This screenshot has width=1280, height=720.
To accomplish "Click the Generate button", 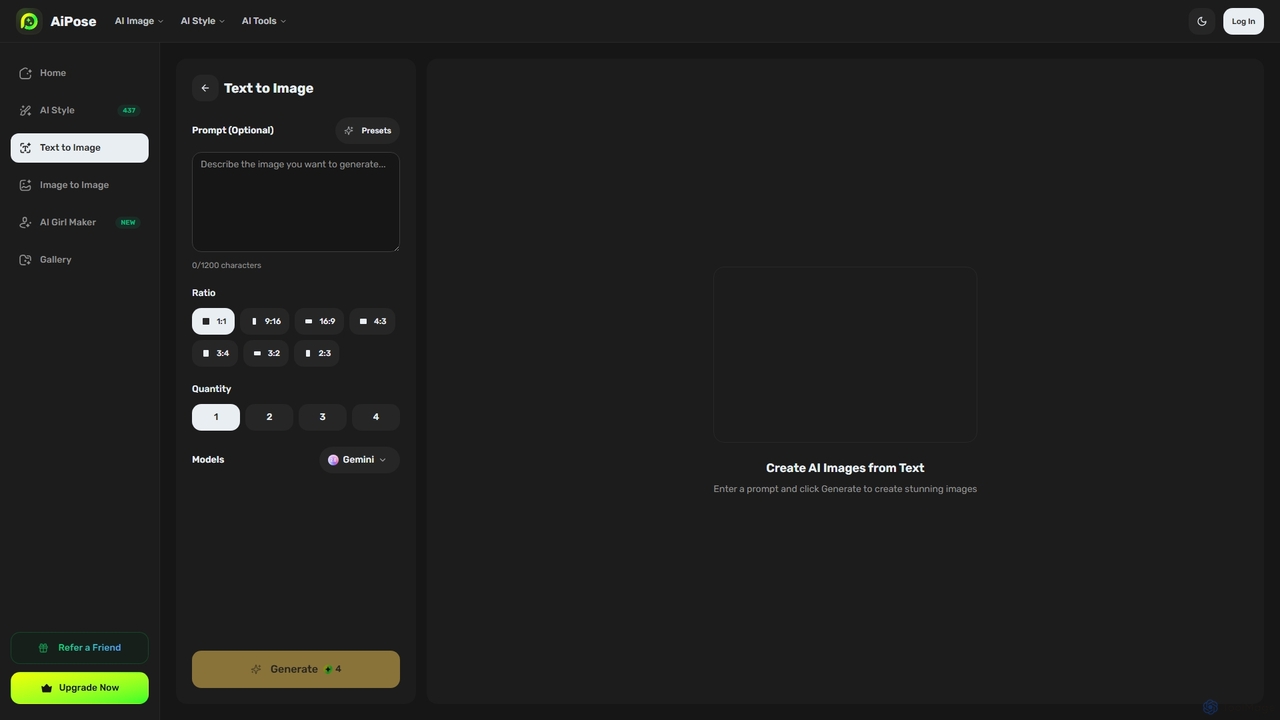I will click(x=296, y=670).
